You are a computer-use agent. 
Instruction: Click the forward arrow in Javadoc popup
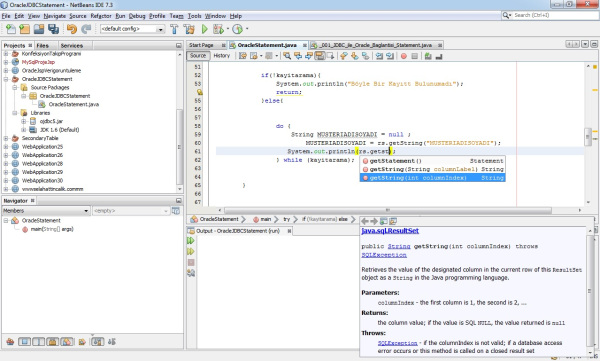click(x=374, y=221)
